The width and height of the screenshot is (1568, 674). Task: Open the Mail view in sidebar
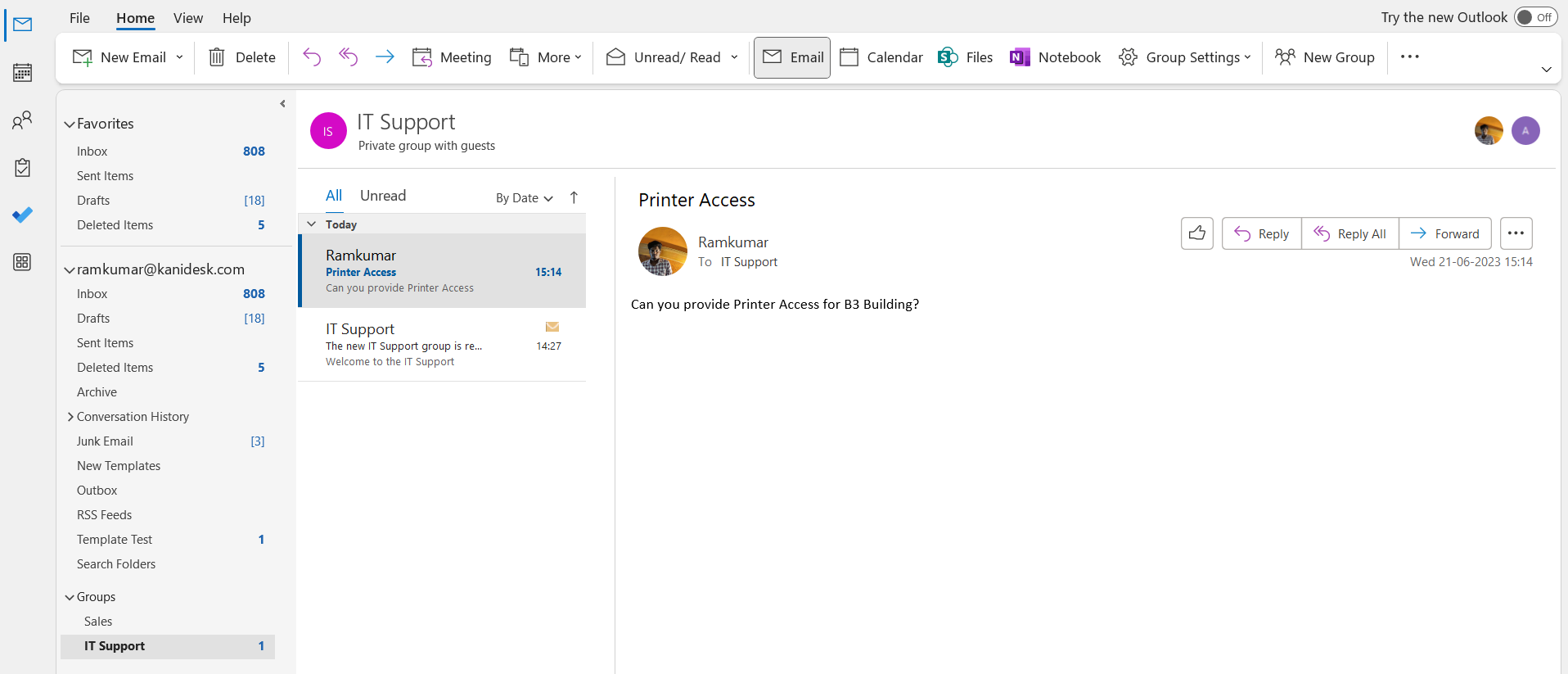[x=23, y=25]
